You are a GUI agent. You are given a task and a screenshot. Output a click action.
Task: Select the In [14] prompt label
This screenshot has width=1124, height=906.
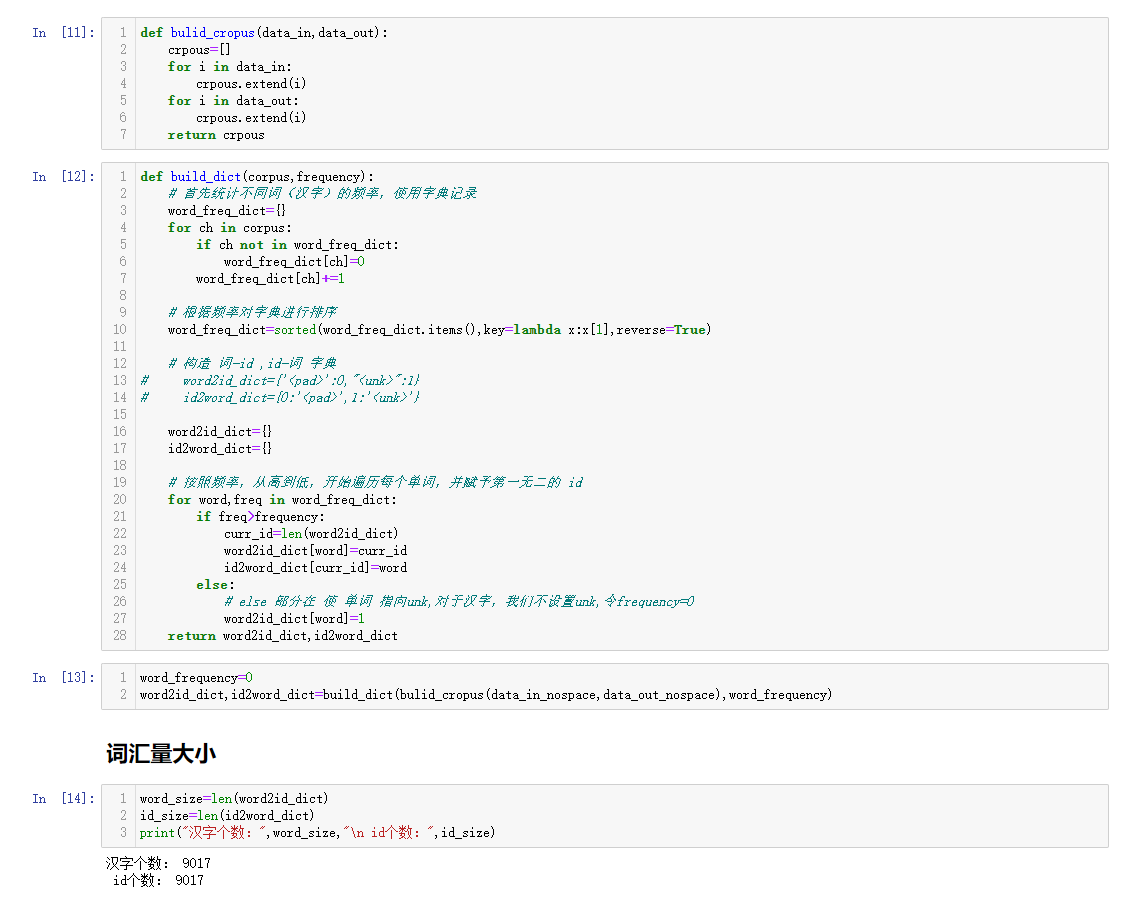point(63,799)
